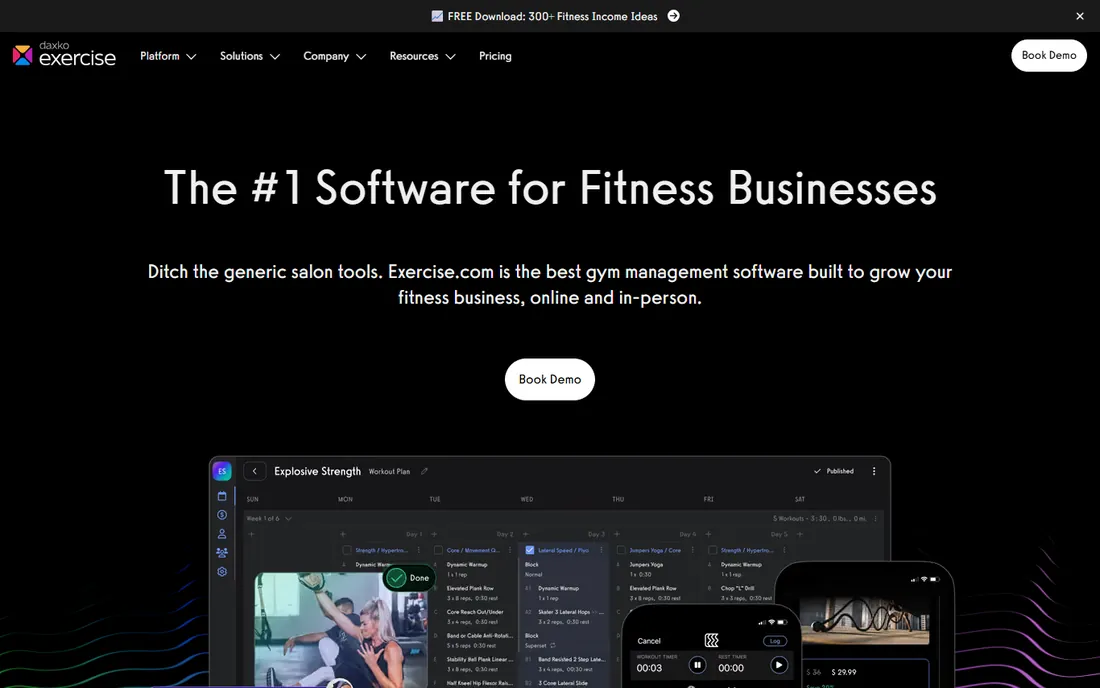Click the wavy logo icon on the phone timer
The width and height of the screenshot is (1100, 688).
[711, 640]
